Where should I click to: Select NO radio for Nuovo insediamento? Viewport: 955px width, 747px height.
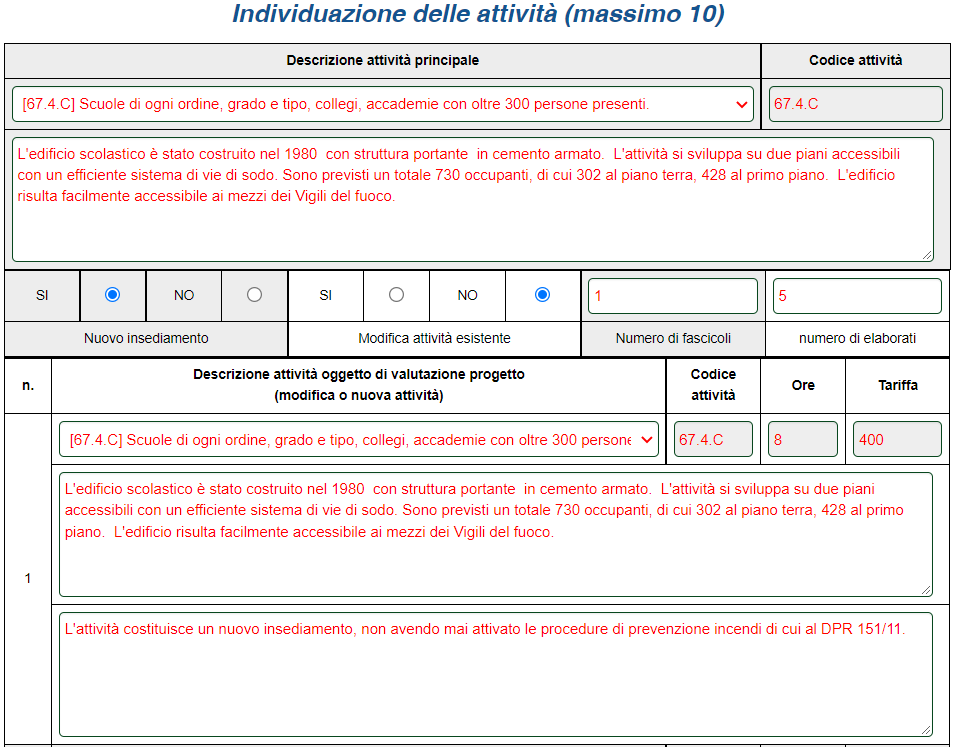tap(255, 295)
